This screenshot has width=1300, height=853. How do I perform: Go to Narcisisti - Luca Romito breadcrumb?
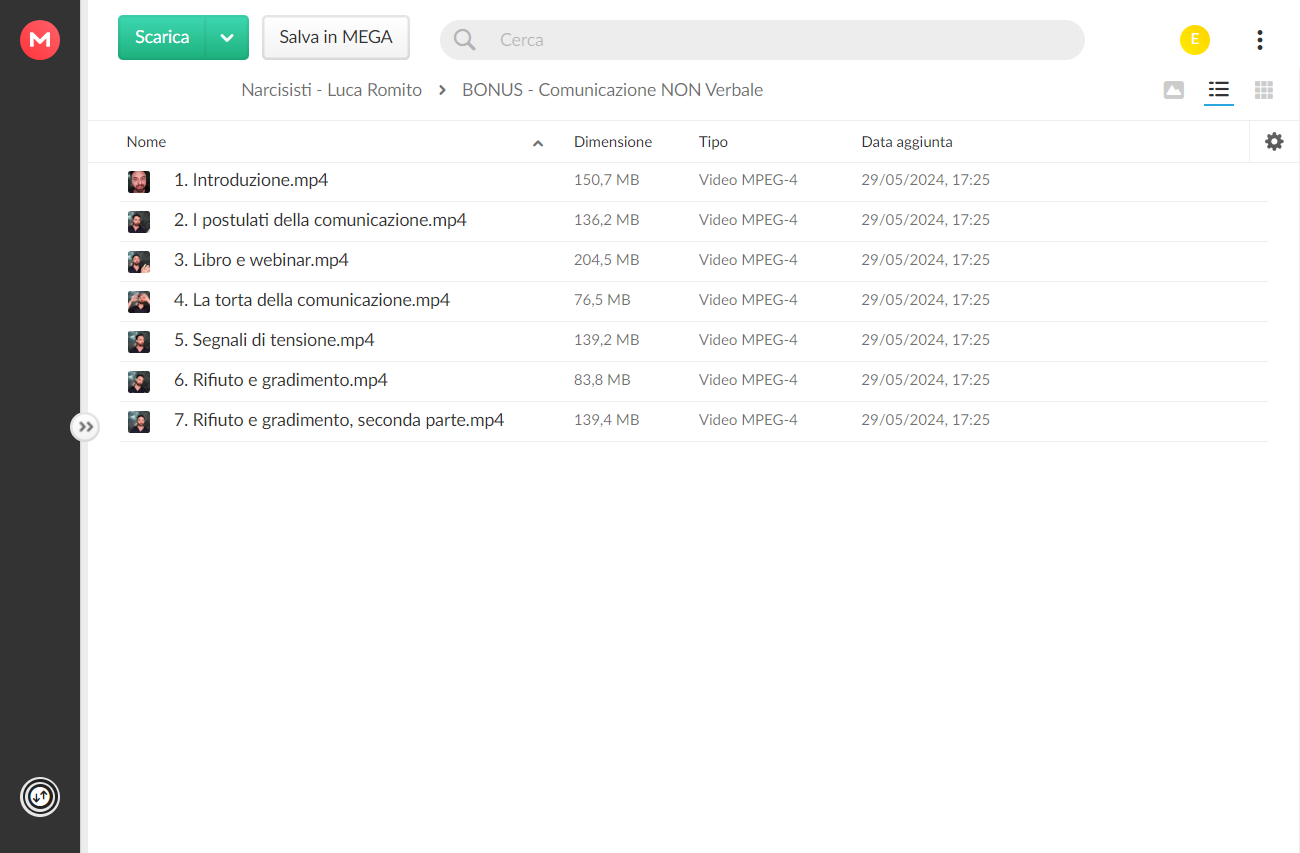tap(332, 90)
